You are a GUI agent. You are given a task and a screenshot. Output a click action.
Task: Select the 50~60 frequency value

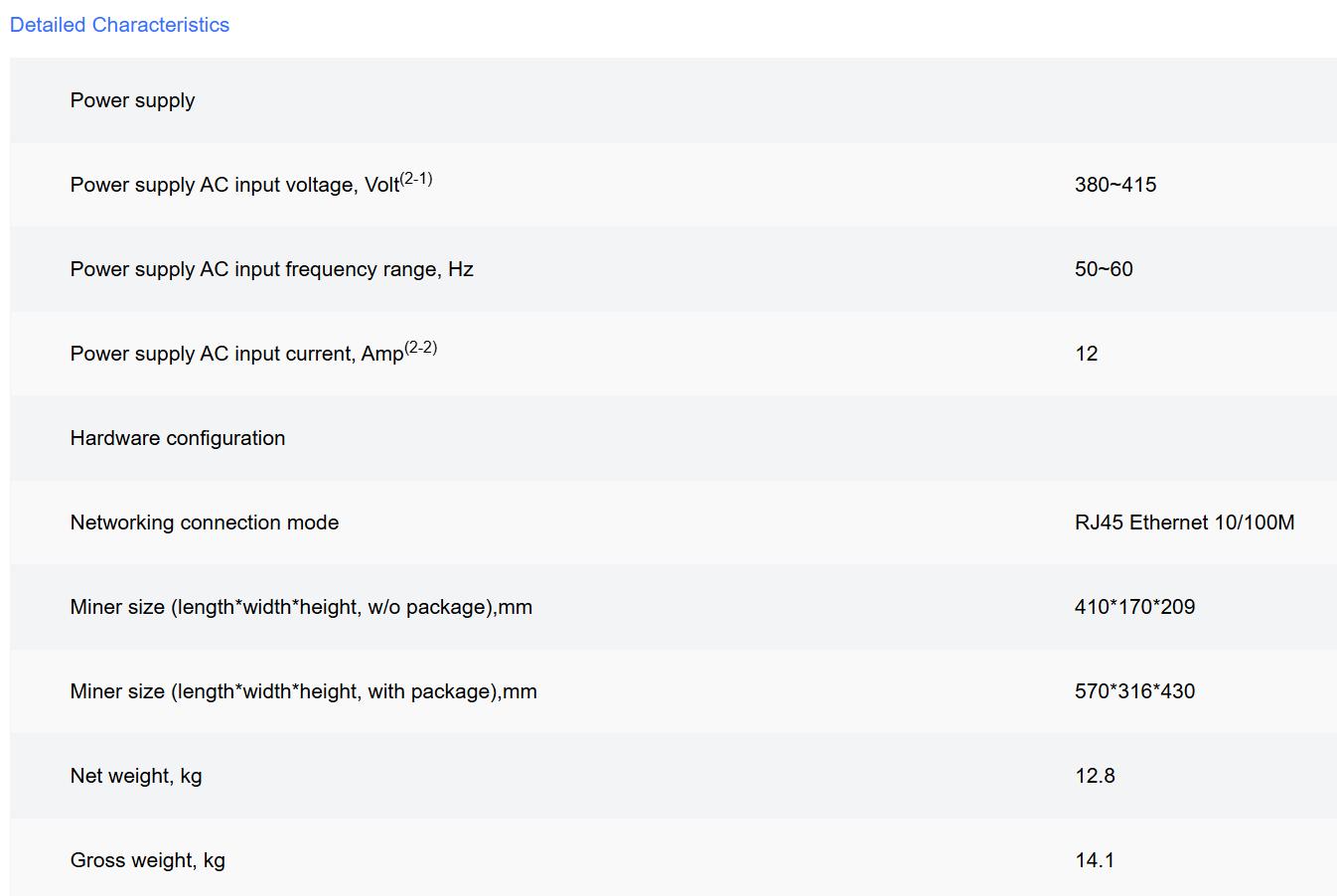click(1103, 269)
